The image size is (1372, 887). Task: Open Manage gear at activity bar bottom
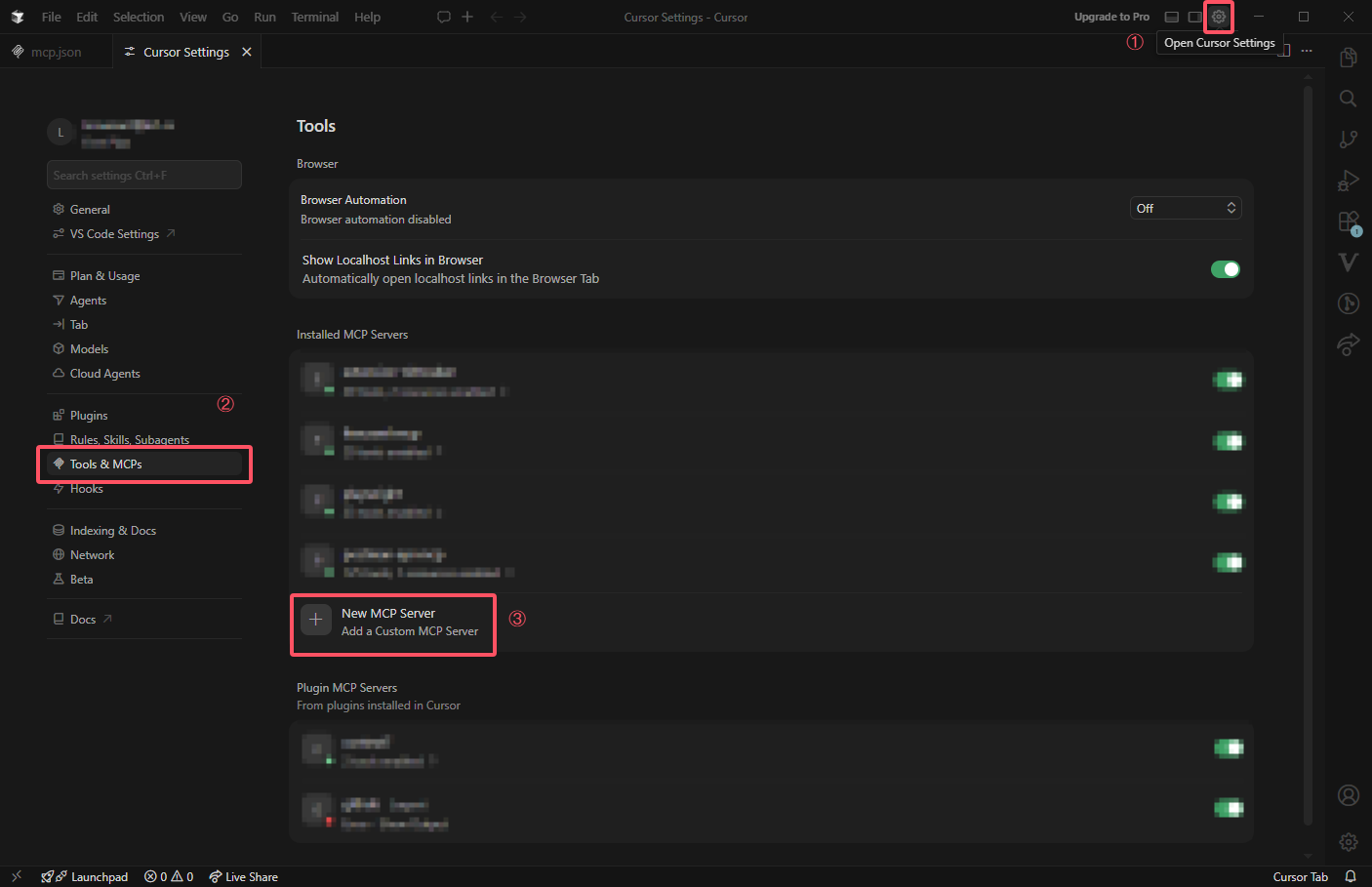click(x=1349, y=841)
